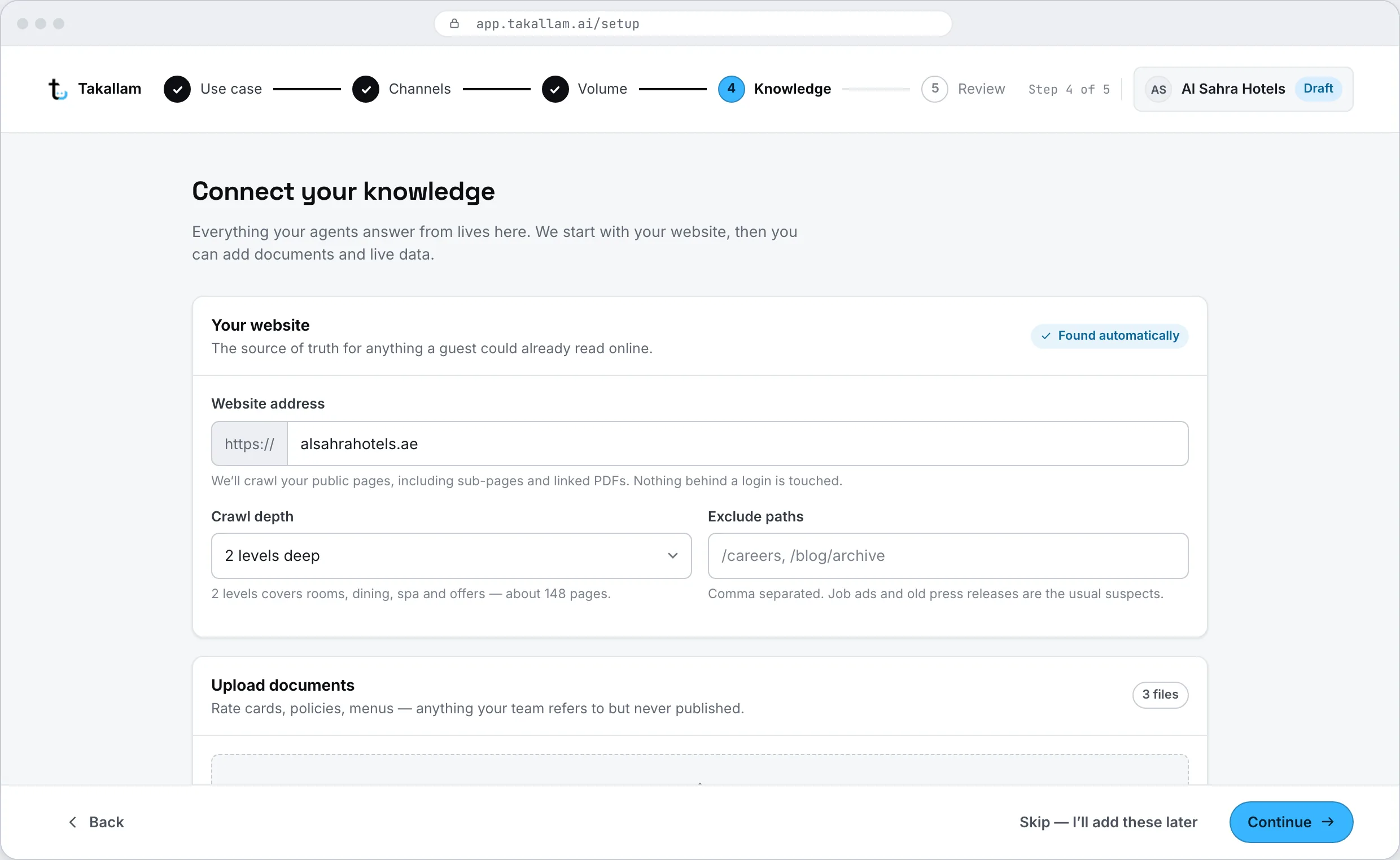Click the step 4 Knowledge circle
This screenshot has width=1400, height=860.
coord(731,89)
